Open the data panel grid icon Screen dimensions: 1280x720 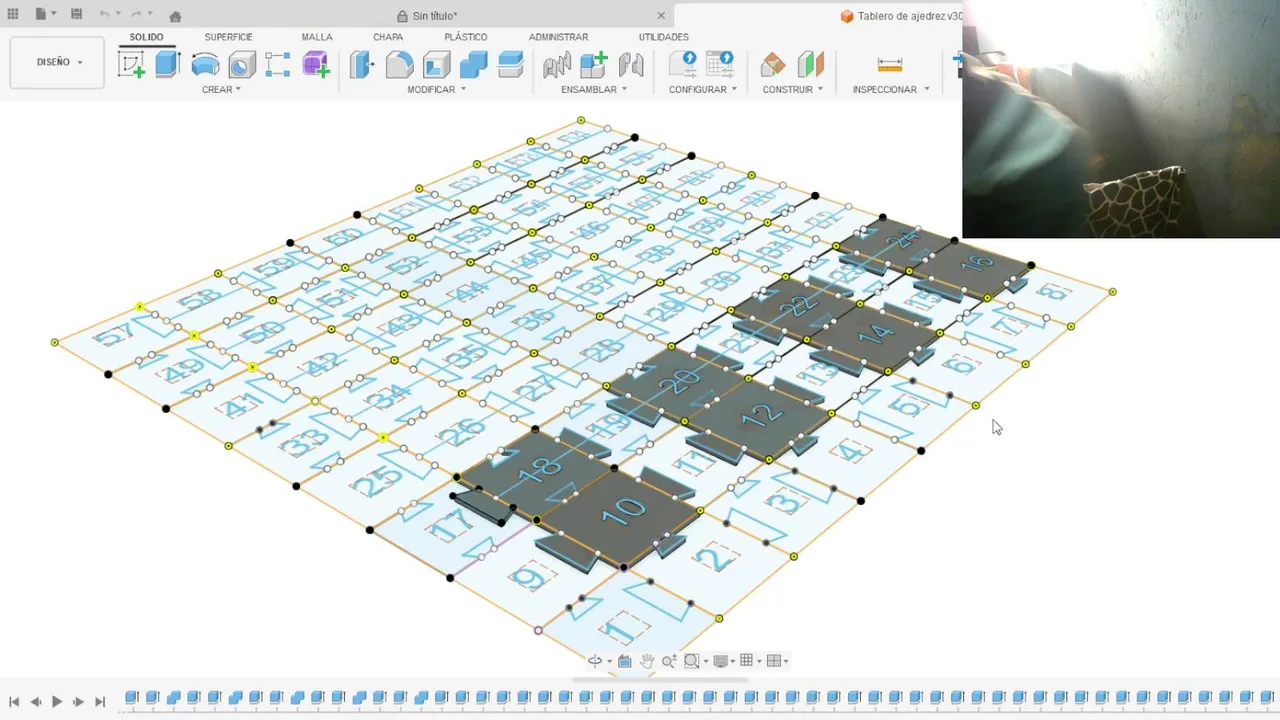click(13, 15)
